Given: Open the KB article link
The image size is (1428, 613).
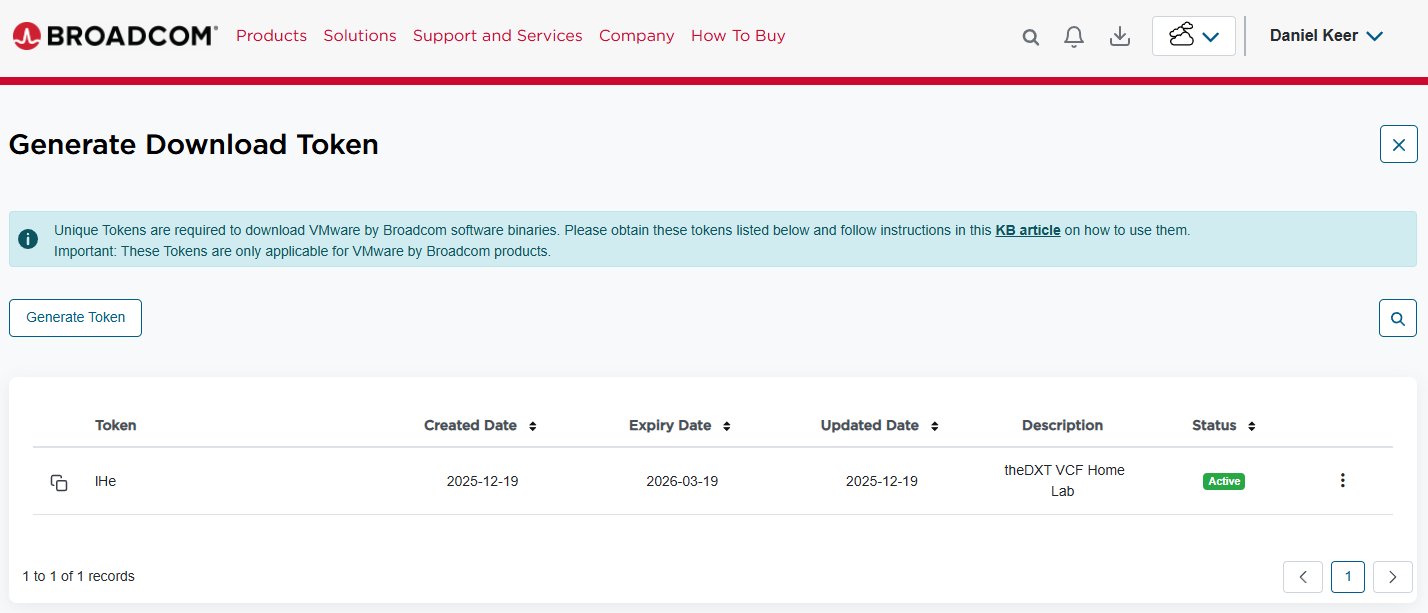Looking at the screenshot, I should tap(1027, 230).
